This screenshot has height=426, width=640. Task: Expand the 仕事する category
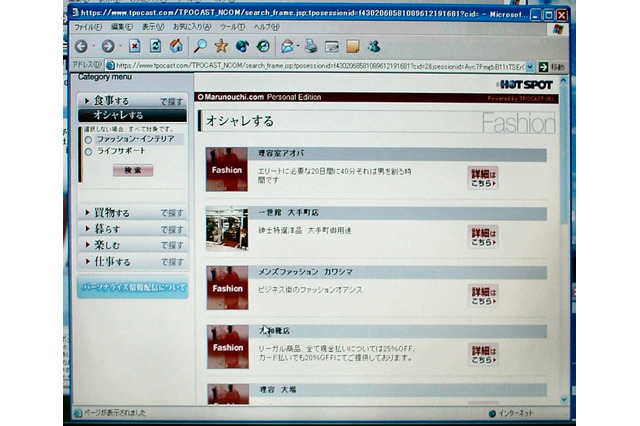[111, 262]
